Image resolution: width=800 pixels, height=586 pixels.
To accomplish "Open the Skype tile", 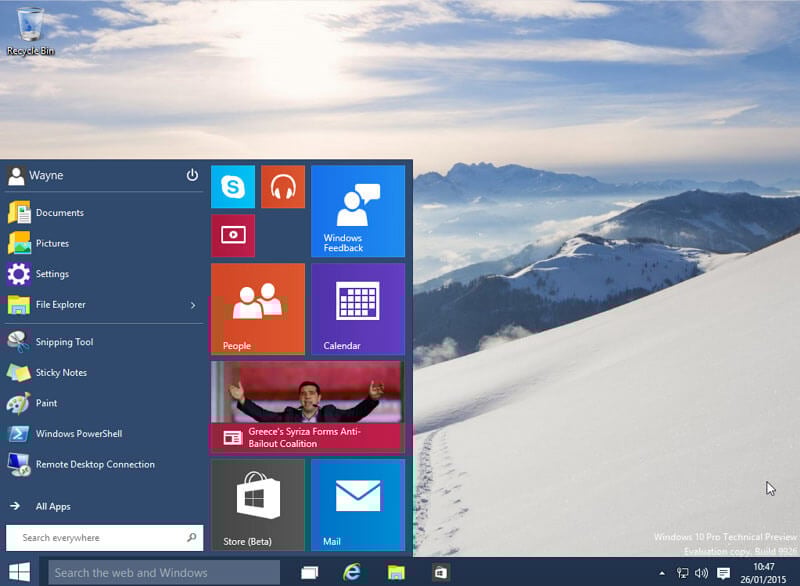I will point(233,187).
